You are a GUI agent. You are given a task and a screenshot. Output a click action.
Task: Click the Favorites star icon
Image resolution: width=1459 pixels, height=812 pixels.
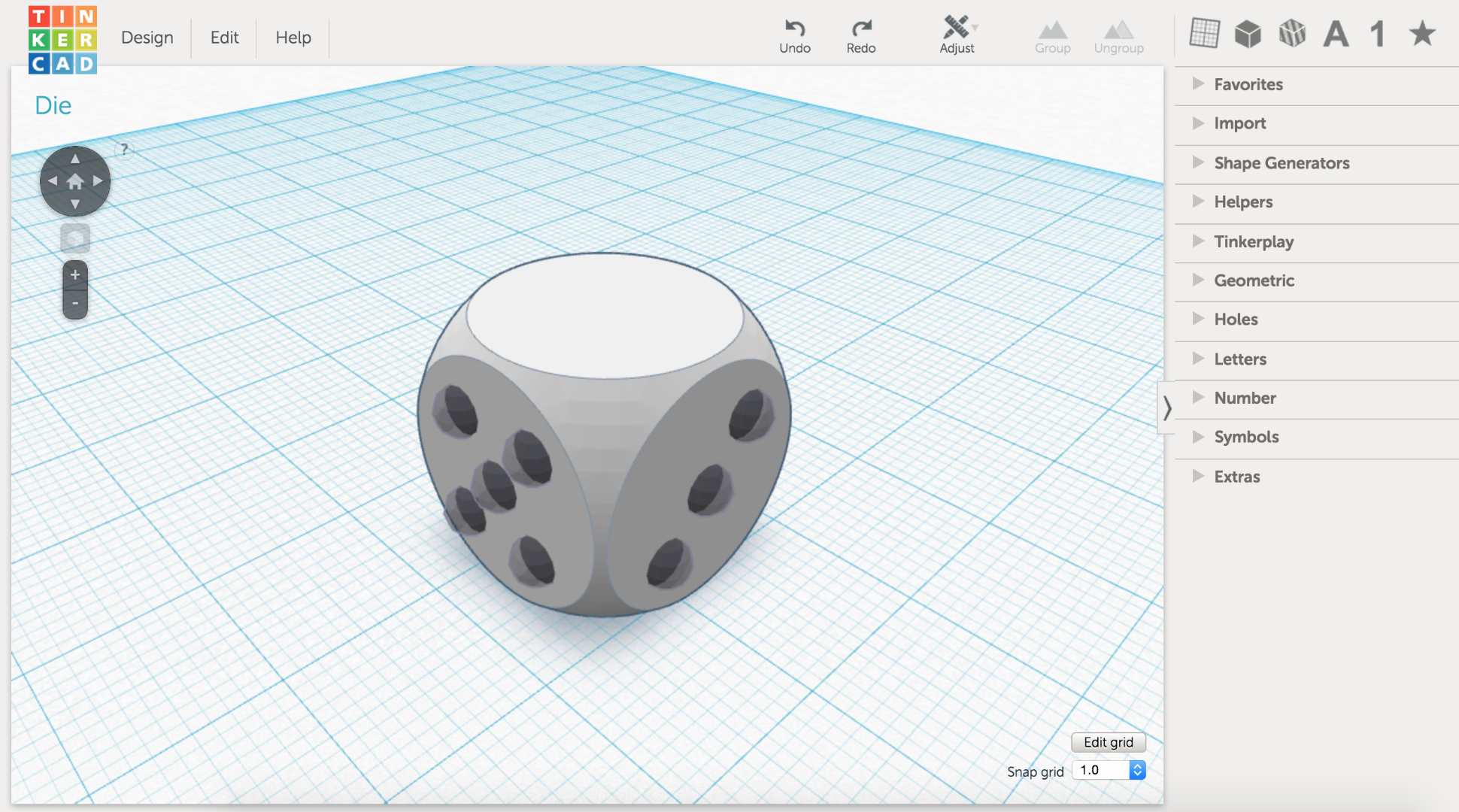pyautogui.click(x=1421, y=34)
